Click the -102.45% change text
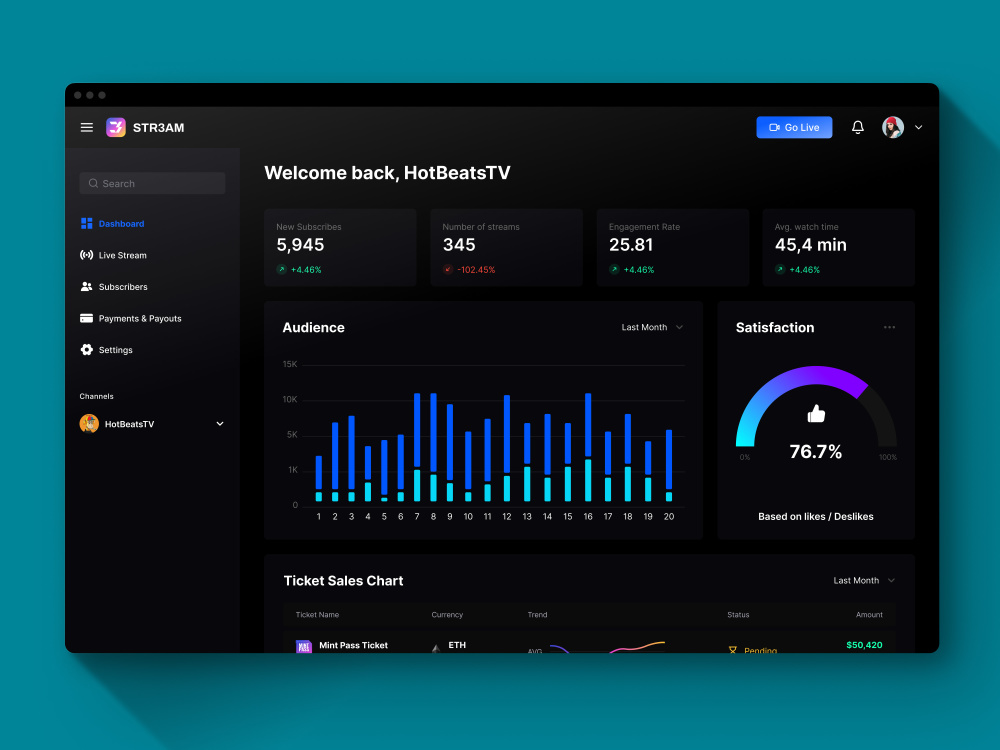Image resolution: width=1000 pixels, height=750 pixels. [x=476, y=270]
